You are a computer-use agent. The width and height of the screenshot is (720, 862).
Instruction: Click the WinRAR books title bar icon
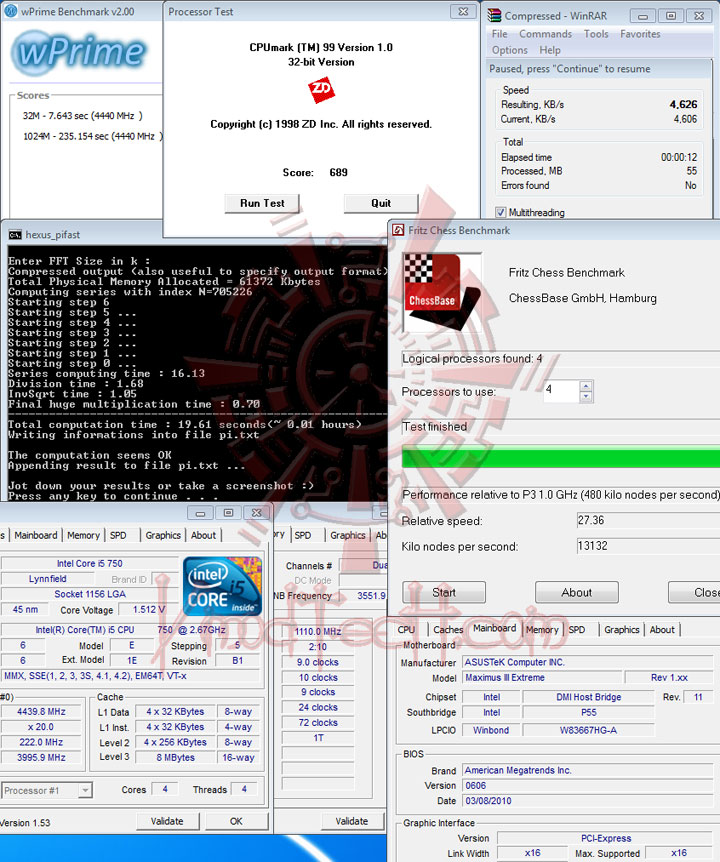(495, 15)
